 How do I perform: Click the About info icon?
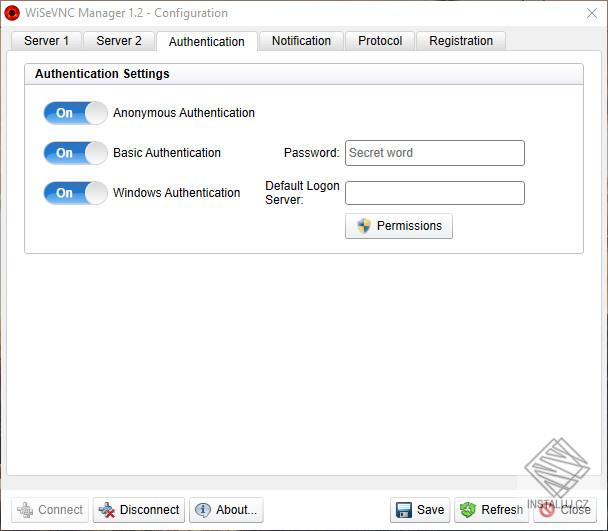(x=203, y=510)
